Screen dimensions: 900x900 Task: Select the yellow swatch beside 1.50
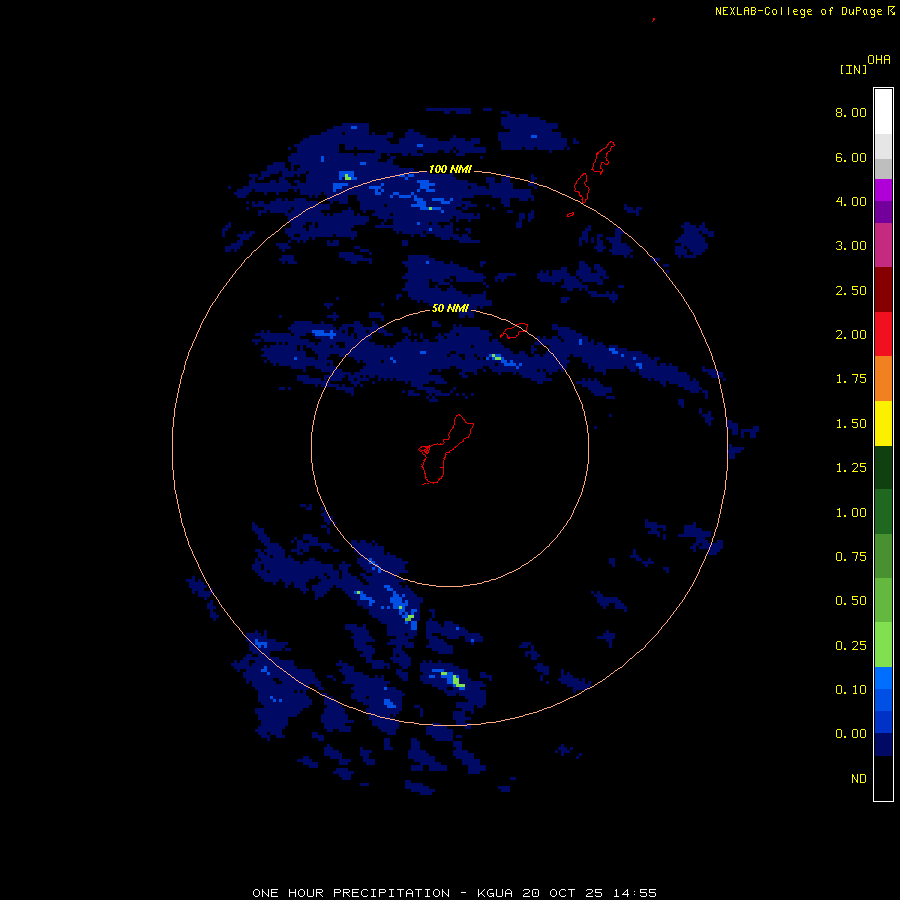click(883, 424)
